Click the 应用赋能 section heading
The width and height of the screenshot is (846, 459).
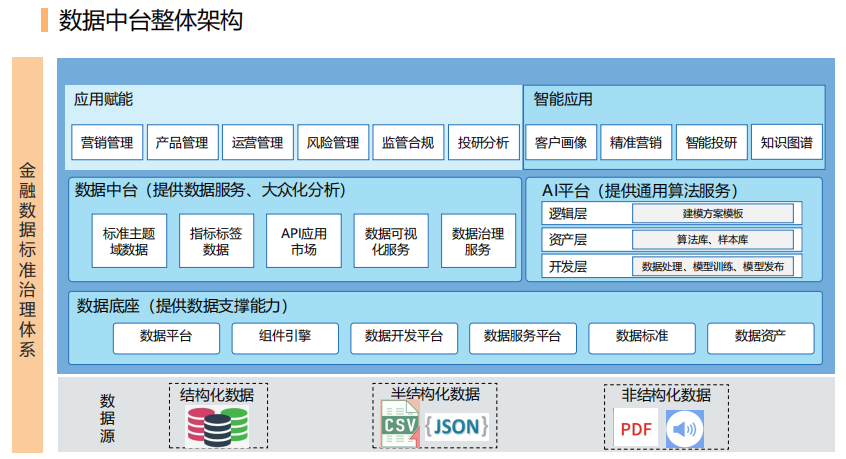104,99
